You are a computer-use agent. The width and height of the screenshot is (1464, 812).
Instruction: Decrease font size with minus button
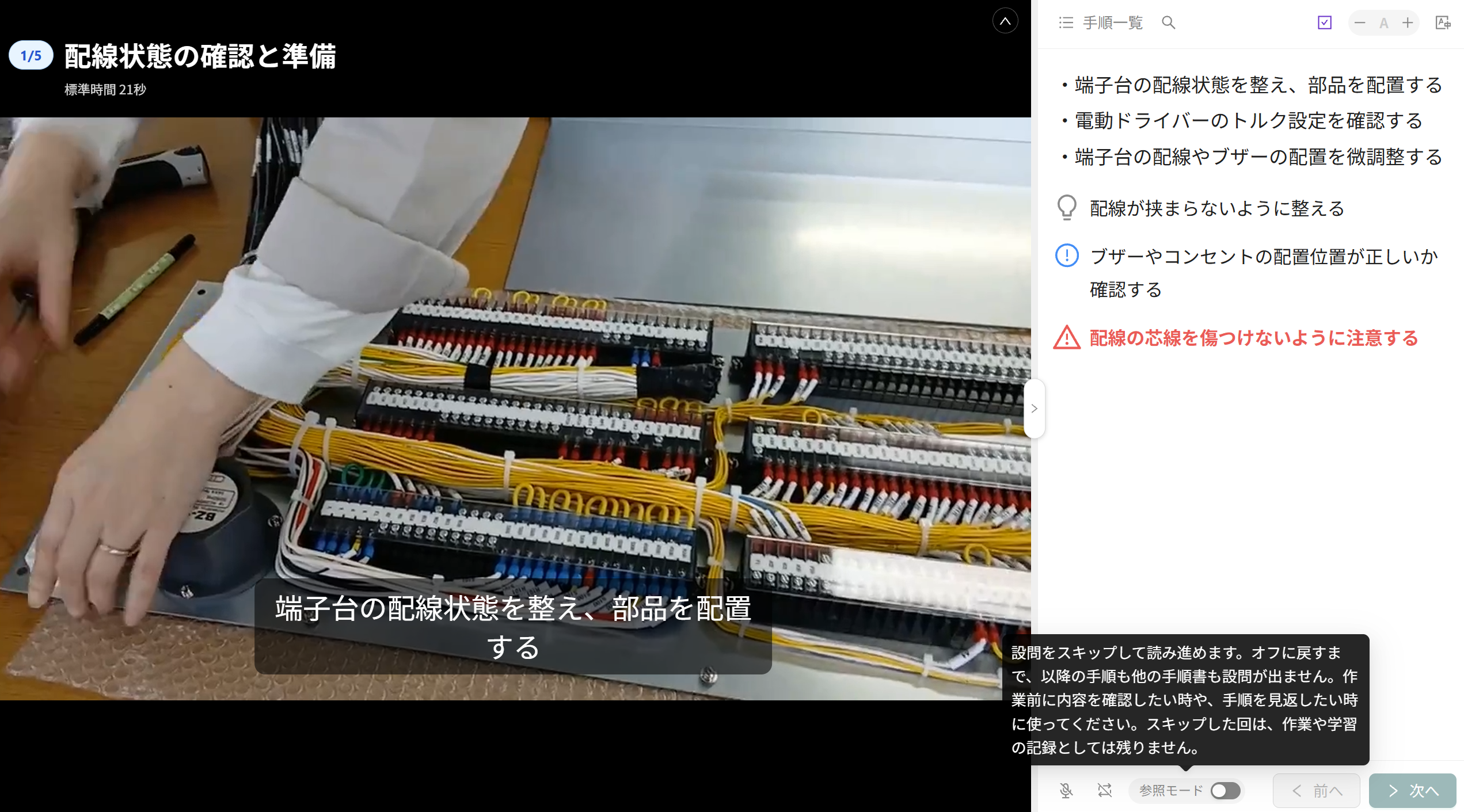(1360, 23)
